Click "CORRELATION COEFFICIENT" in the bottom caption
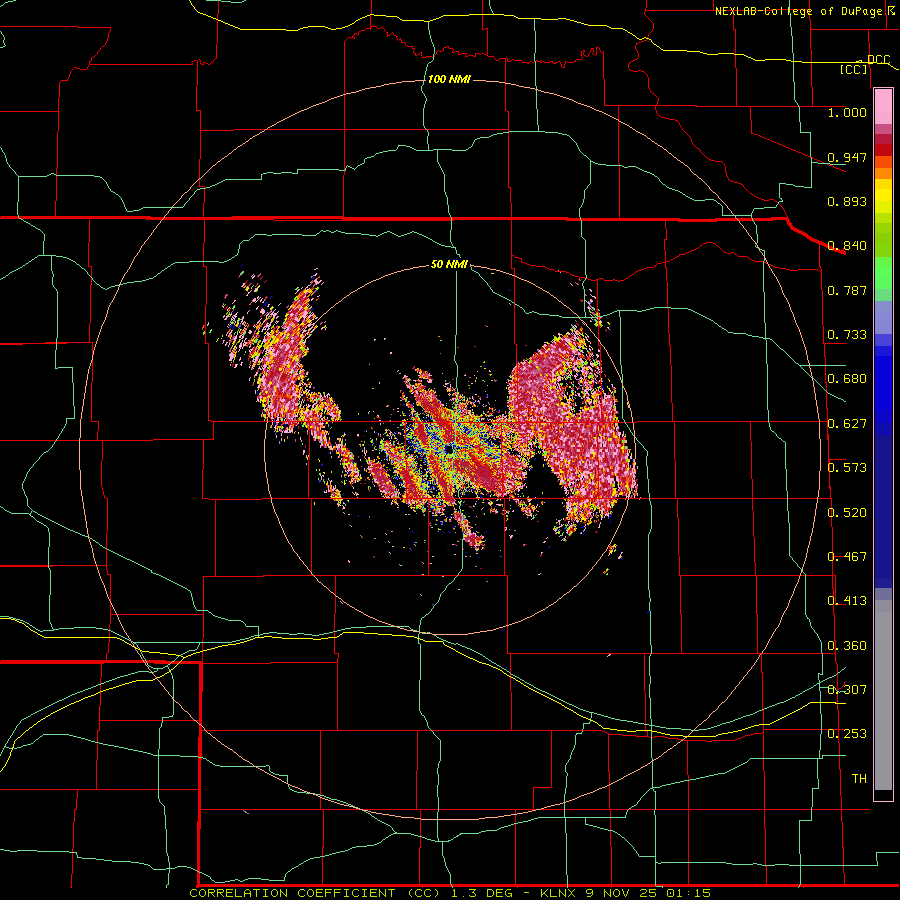900x900 pixels. [x=292, y=893]
